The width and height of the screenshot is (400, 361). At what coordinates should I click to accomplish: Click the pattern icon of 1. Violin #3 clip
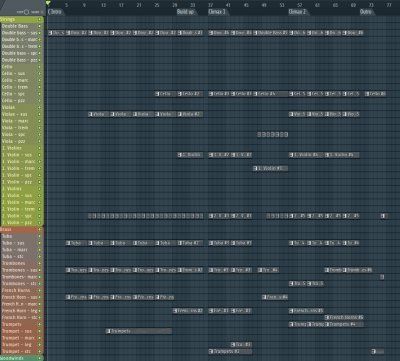[x=256, y=168]
